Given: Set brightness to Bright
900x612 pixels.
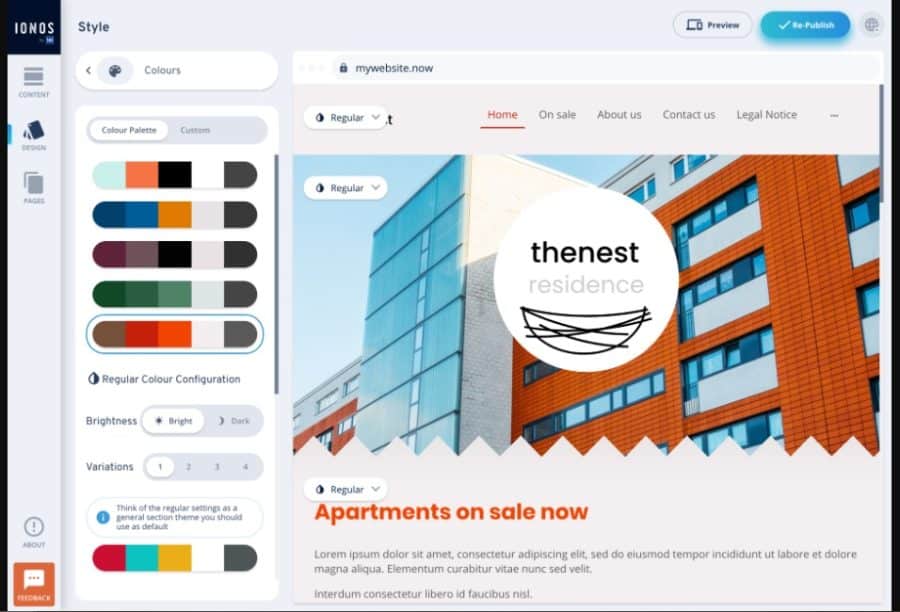Looking at the screenshot, I should tap(173, 421).
